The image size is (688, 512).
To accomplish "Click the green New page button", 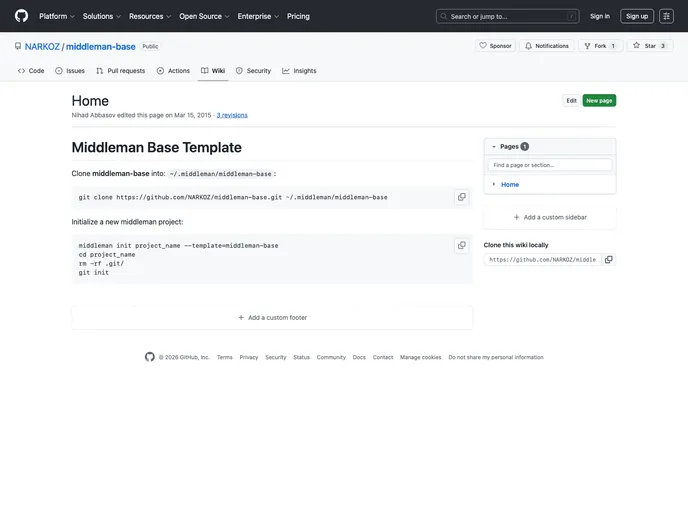I will (599, 101).
